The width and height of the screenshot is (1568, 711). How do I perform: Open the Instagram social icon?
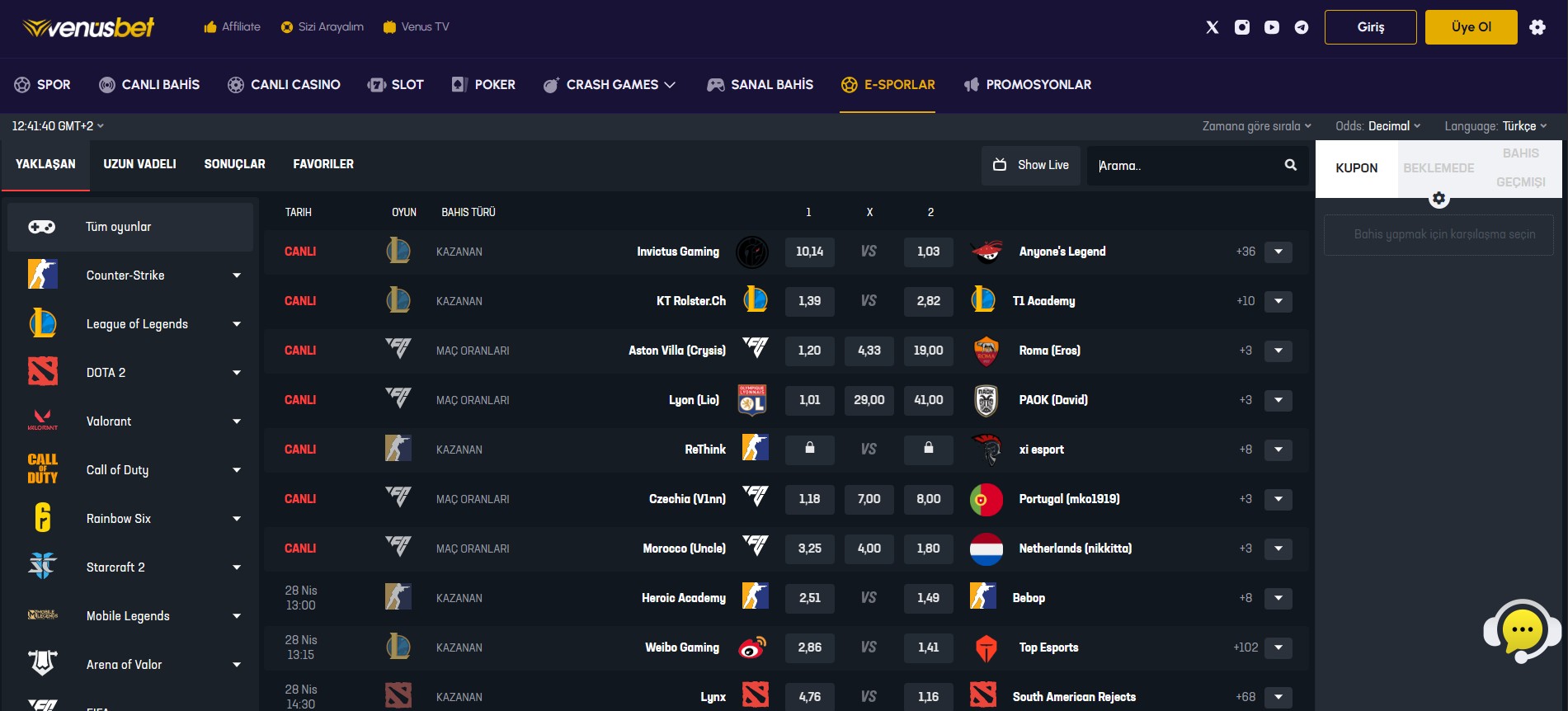(x=1241, y=27)
